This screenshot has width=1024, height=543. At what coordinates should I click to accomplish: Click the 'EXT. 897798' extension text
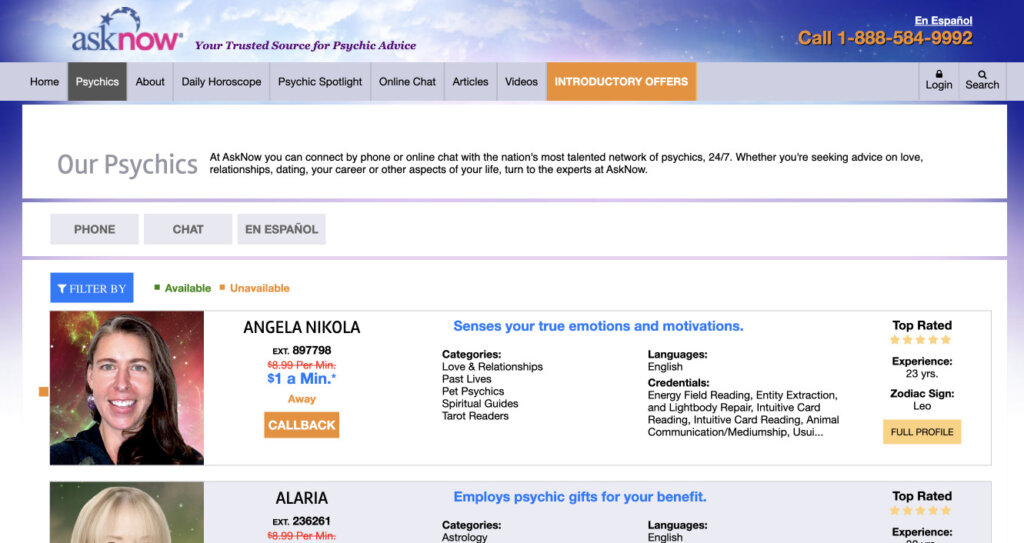coord(302,350)
